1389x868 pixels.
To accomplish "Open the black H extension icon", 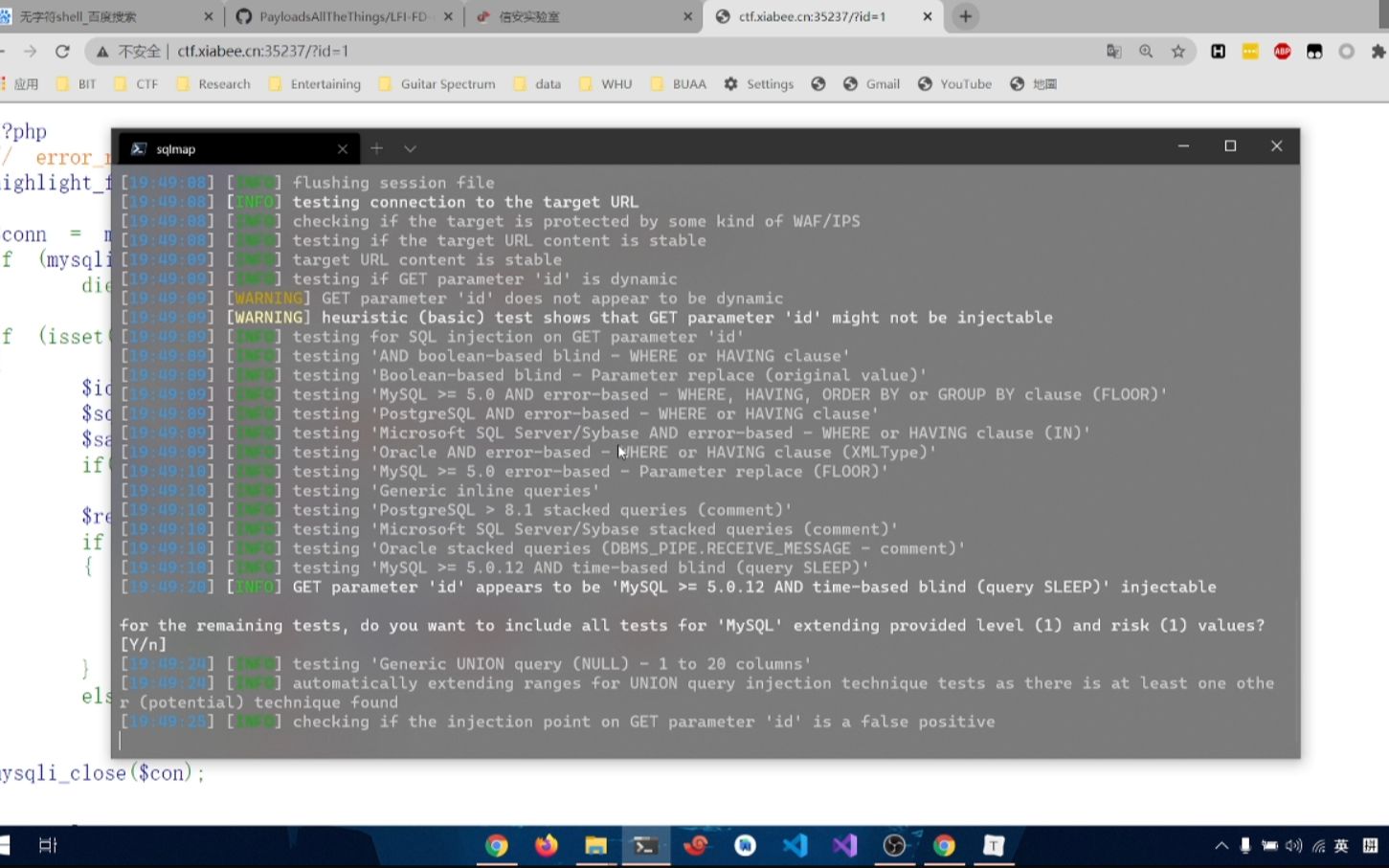I will click(1218, 52).
